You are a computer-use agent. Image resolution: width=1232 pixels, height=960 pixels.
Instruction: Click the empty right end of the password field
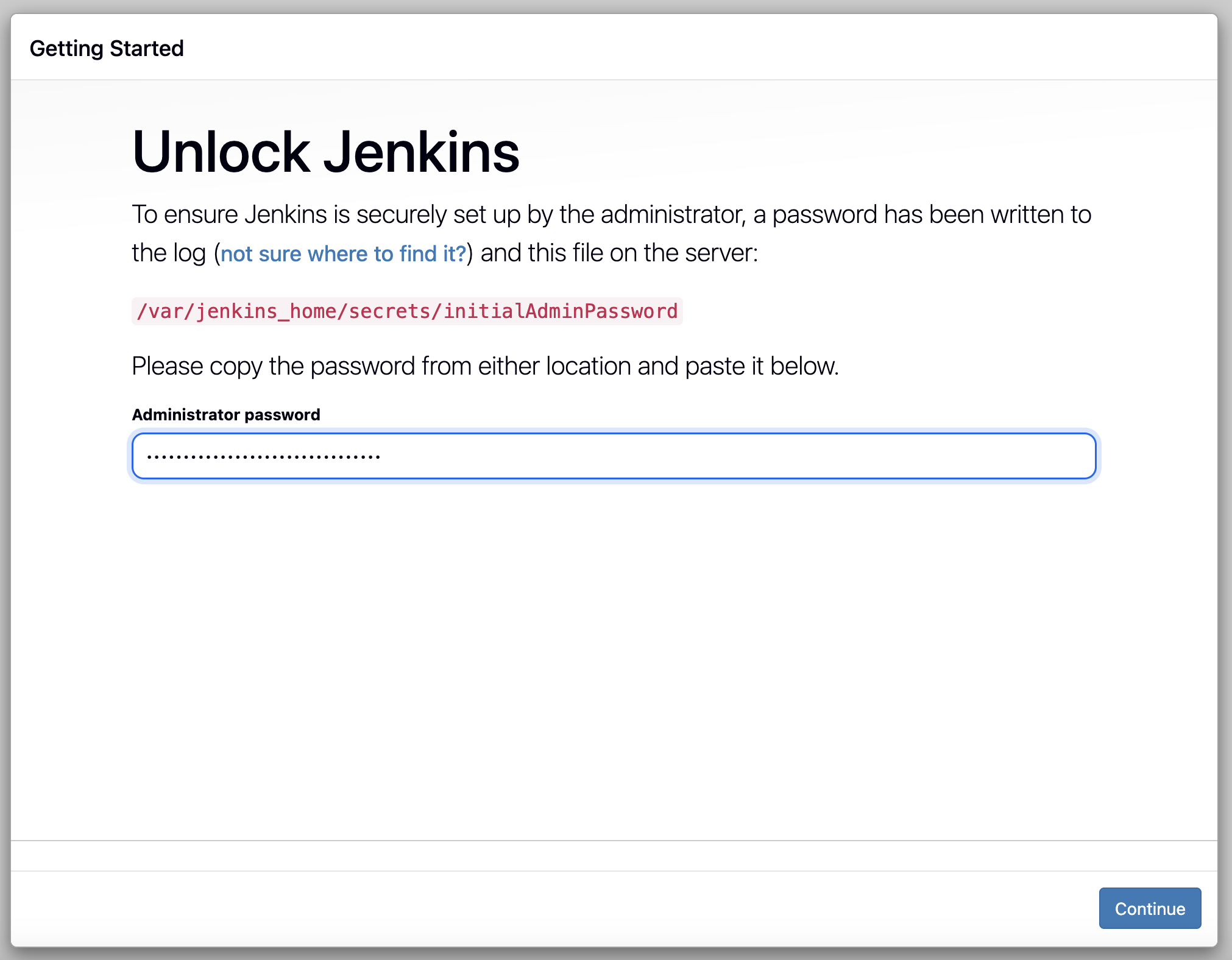click(x=1005, y=456)
